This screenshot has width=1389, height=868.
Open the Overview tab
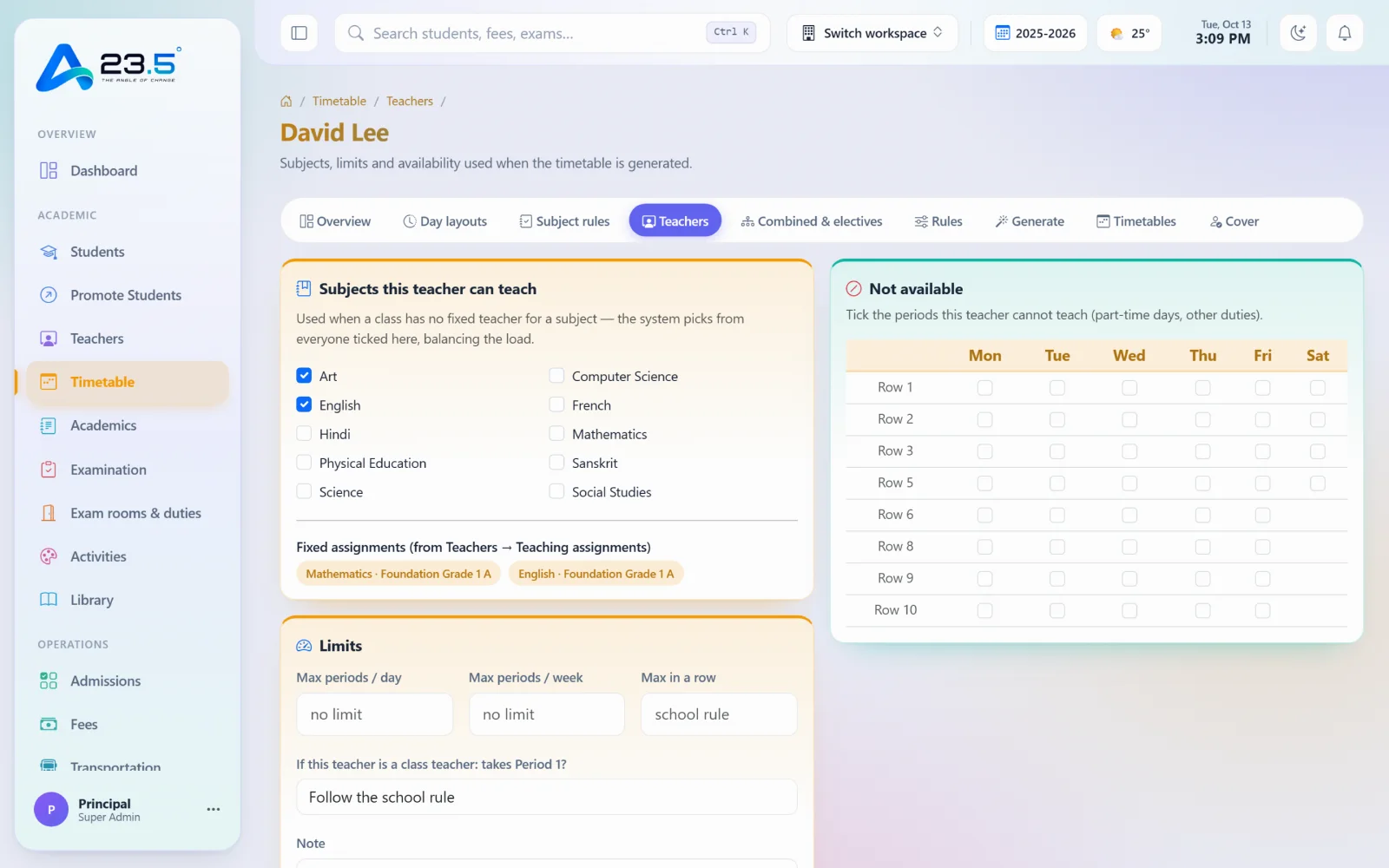tap(335, 221)
